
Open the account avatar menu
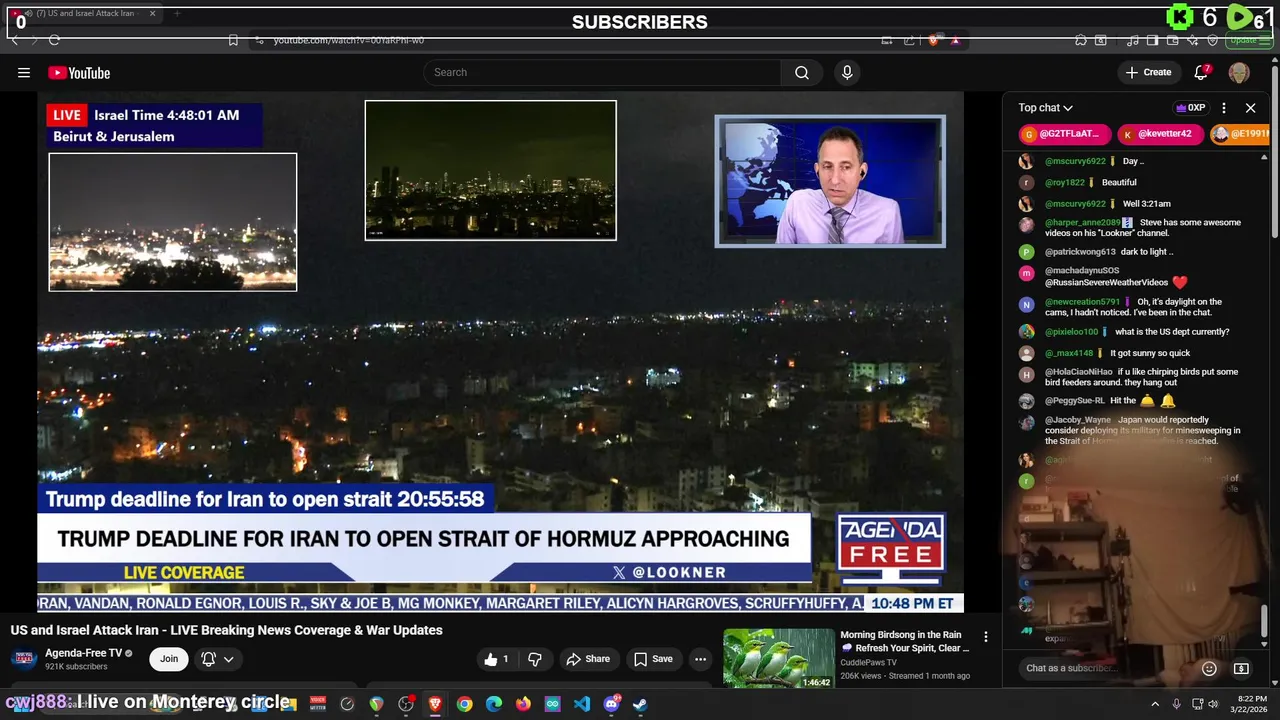1239,73
